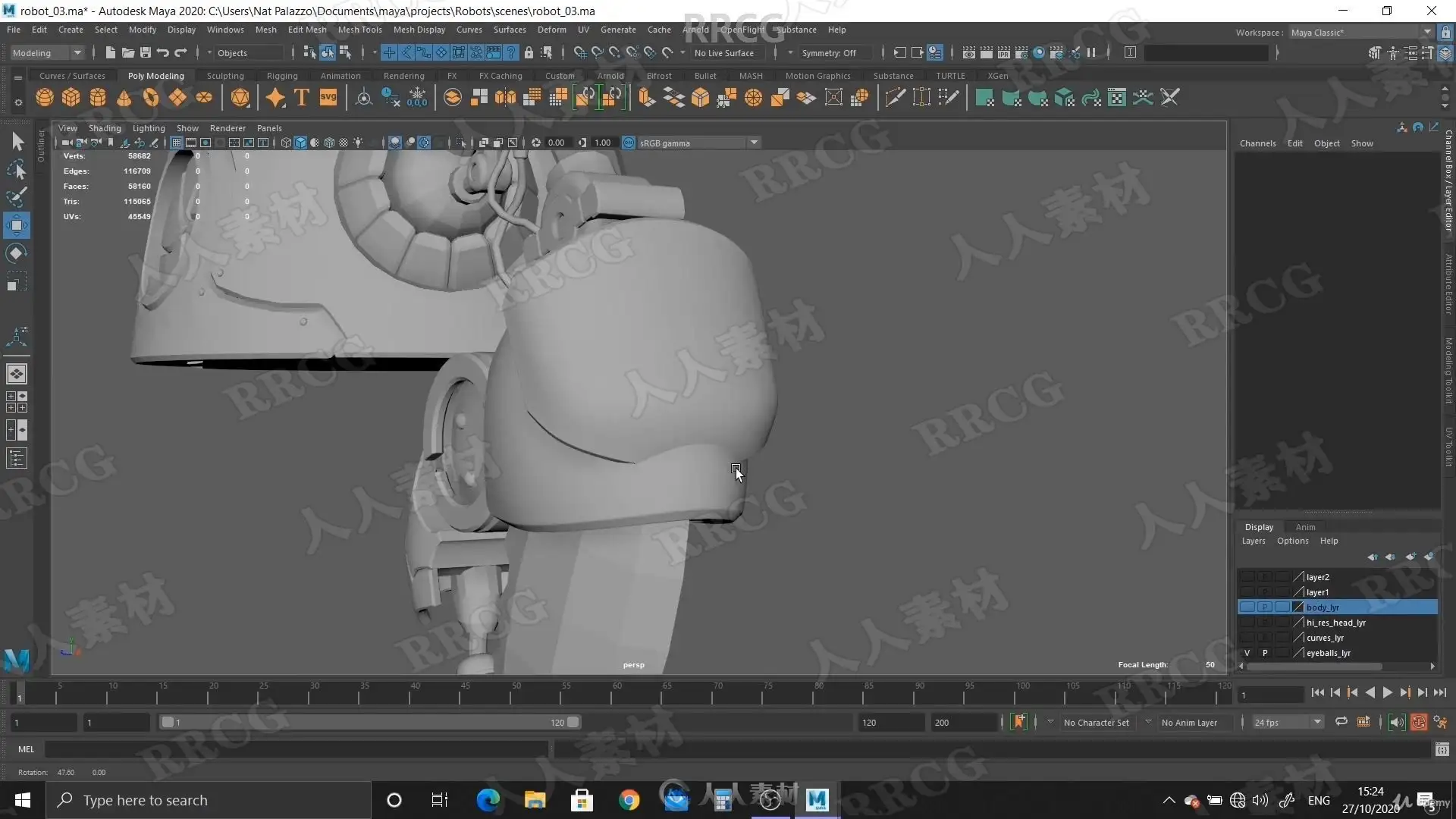Click the playback range slider bar
1456x819 pixels.
click(x=369, y=723)
